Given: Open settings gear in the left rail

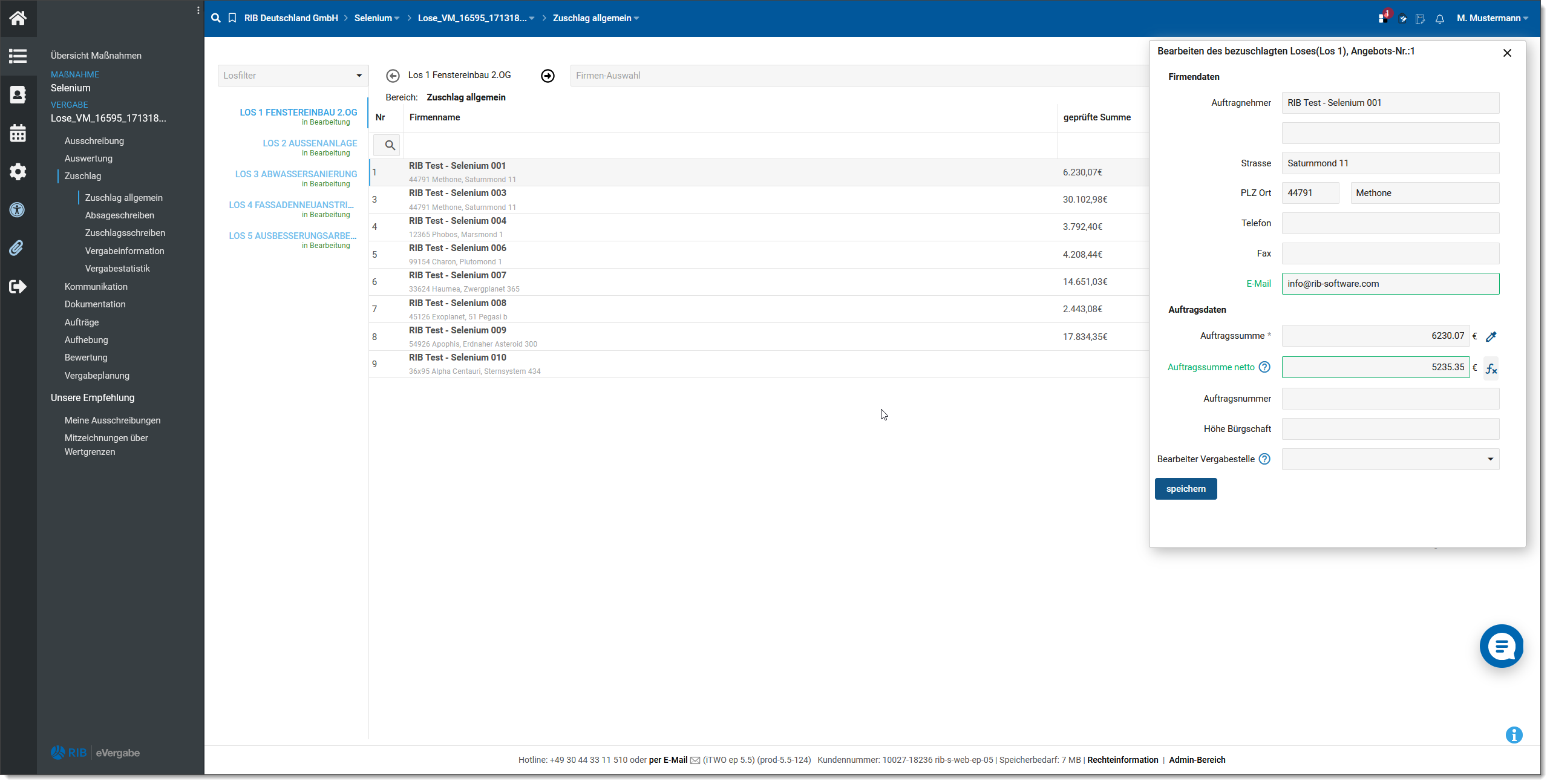Looking at the screenshot, I should pyautogui.click(x=18, y=172).
